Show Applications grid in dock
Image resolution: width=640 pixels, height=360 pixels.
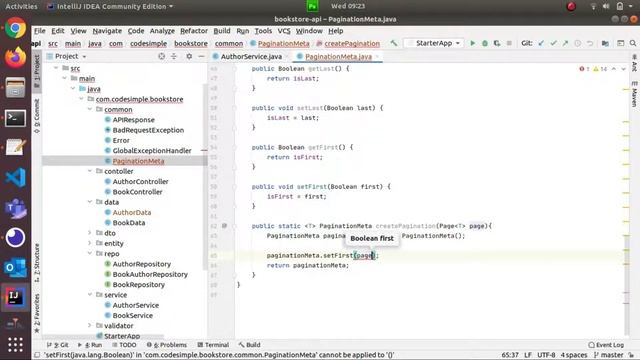[x=16, y=345]
